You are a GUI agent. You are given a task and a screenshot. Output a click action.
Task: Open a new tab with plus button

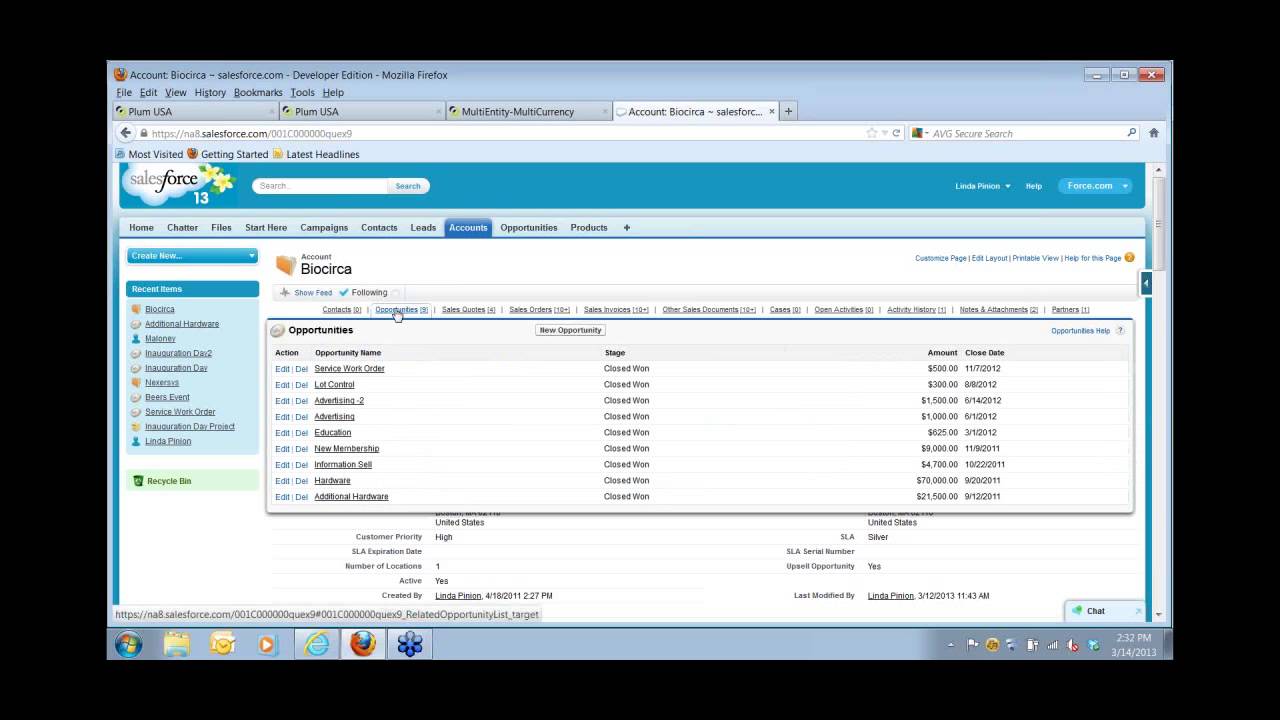788,111
